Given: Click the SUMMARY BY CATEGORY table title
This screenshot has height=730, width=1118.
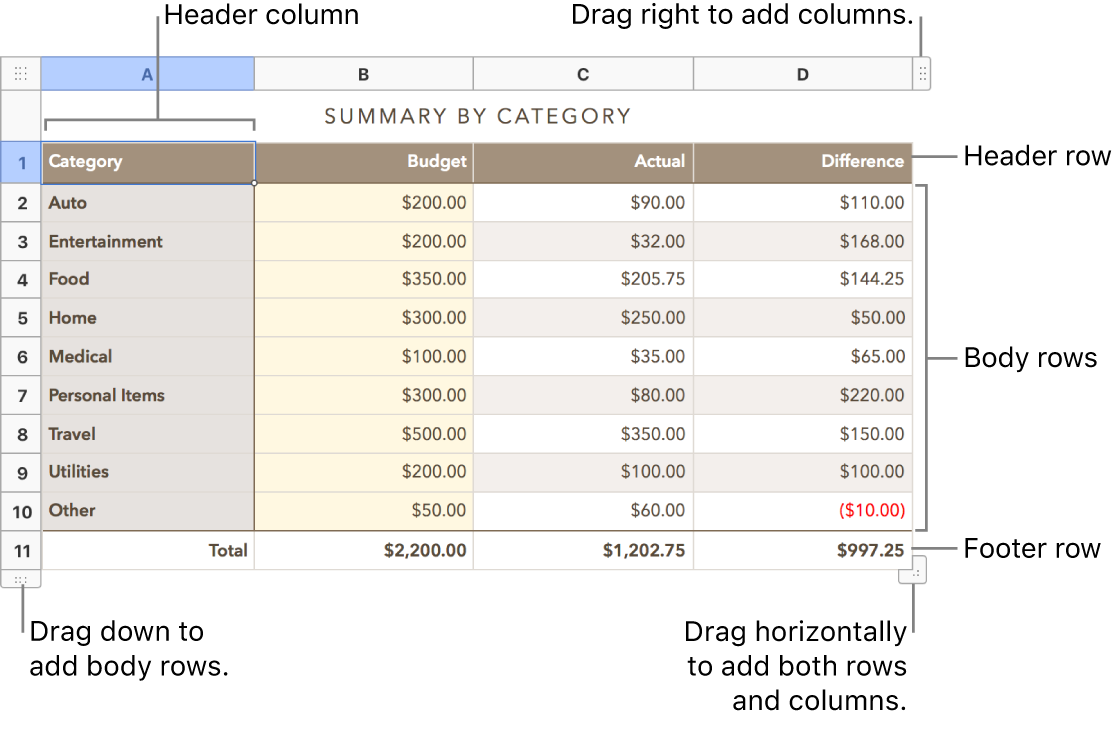Looking at the screenshot, I should (477, 115).
